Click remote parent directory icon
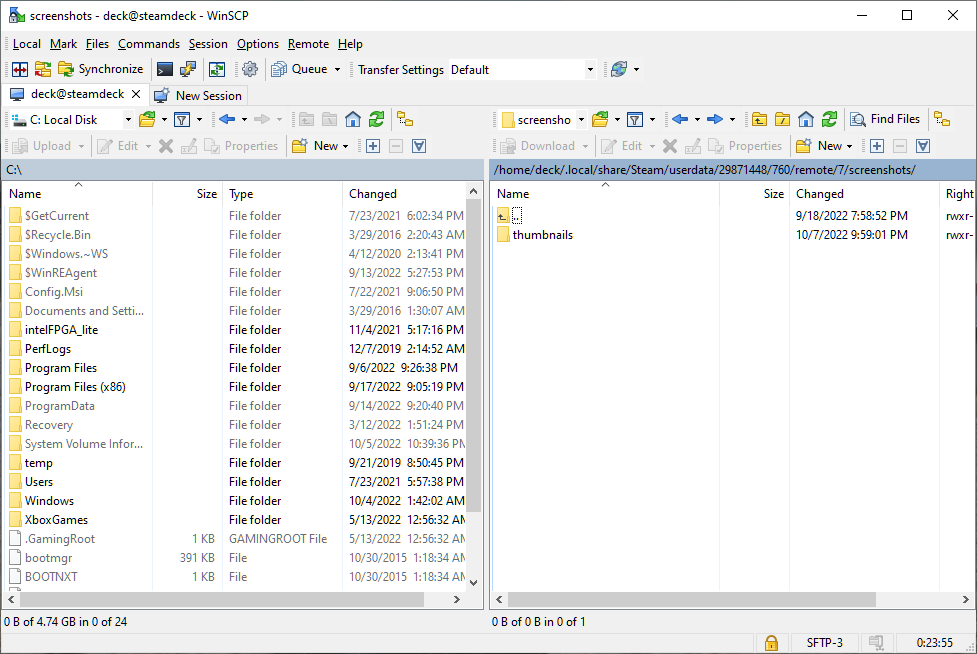The width and height of the screenshot is (977, 654). (x=759, y=120)
